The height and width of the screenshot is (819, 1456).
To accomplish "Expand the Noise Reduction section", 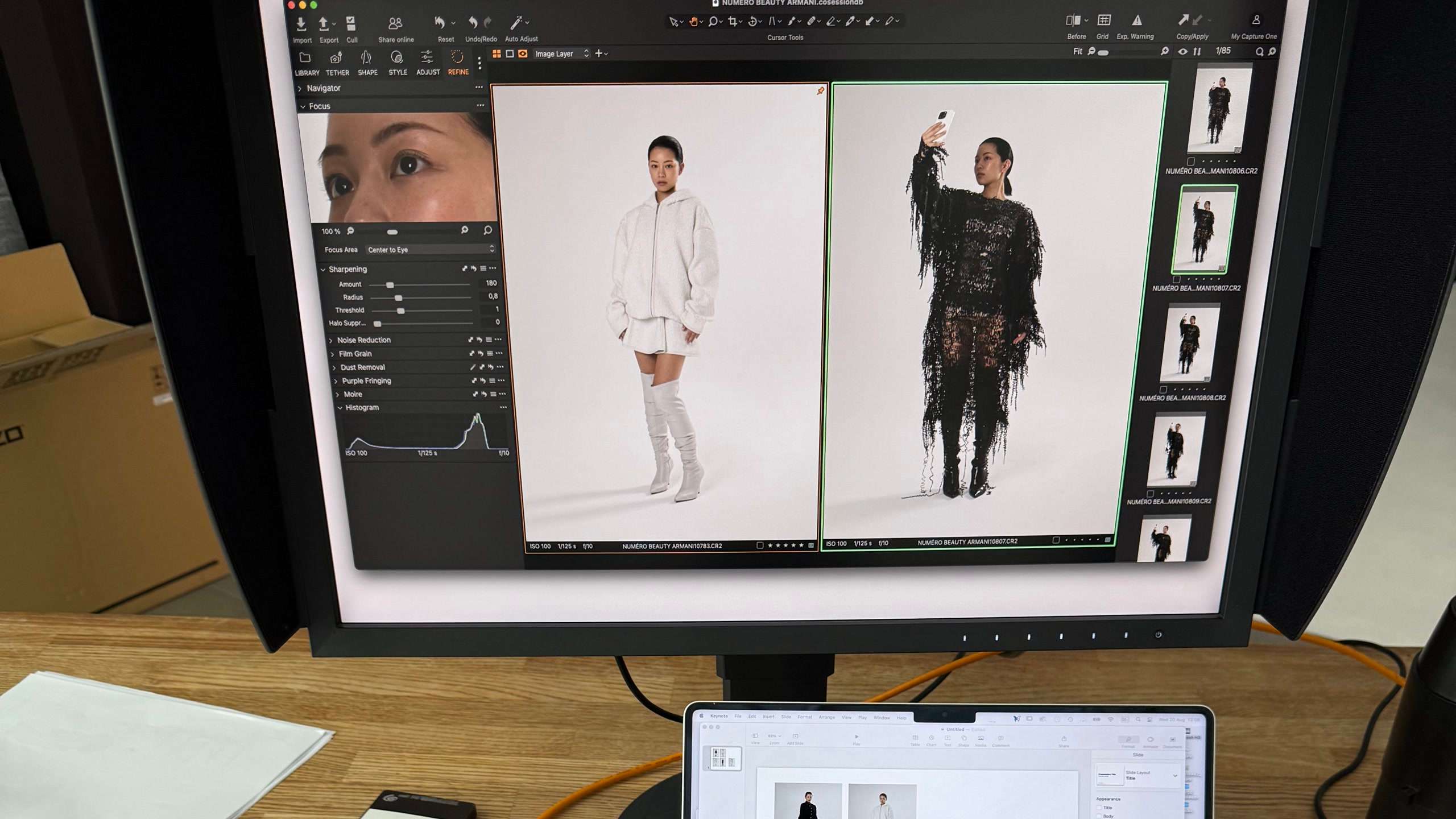I will point(331,340).
